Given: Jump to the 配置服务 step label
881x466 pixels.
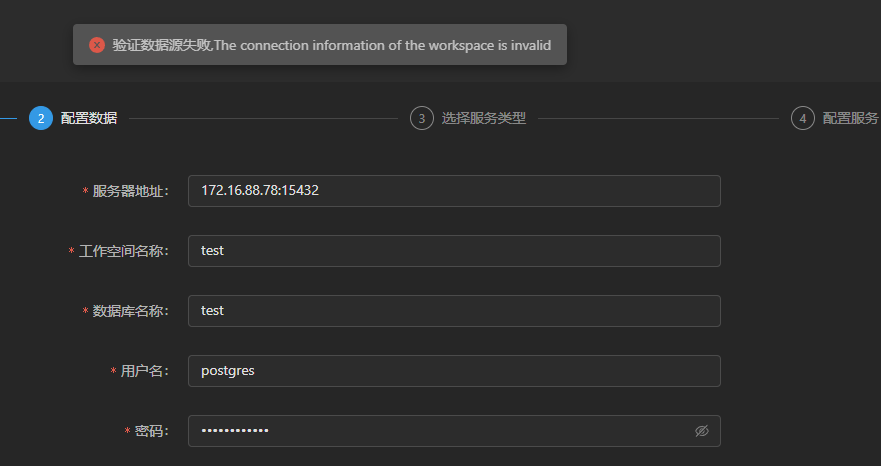Looking at the screenshot, I should [x=850, y=118].
